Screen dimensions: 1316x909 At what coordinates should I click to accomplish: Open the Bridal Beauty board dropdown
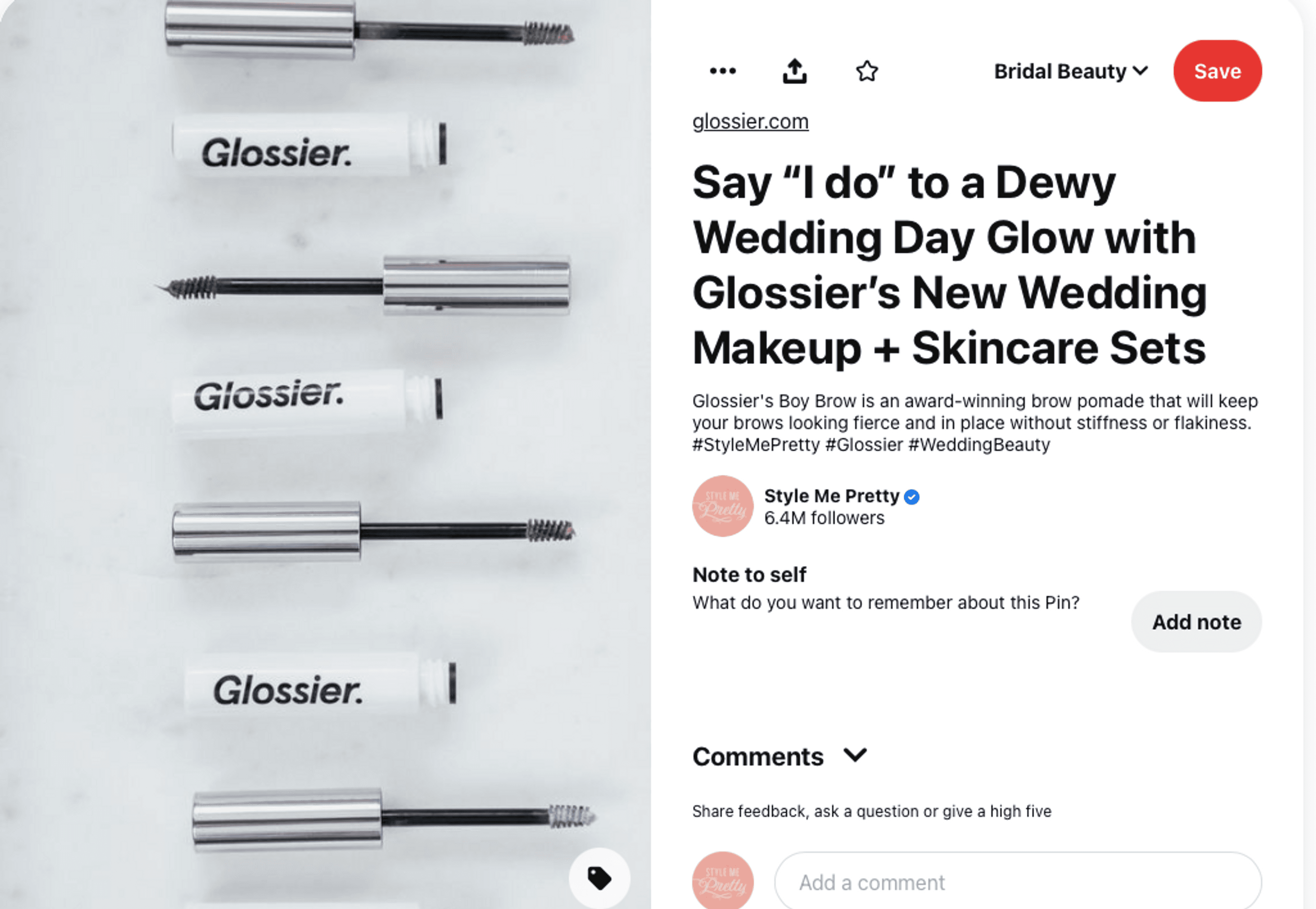pos(1071,71)
